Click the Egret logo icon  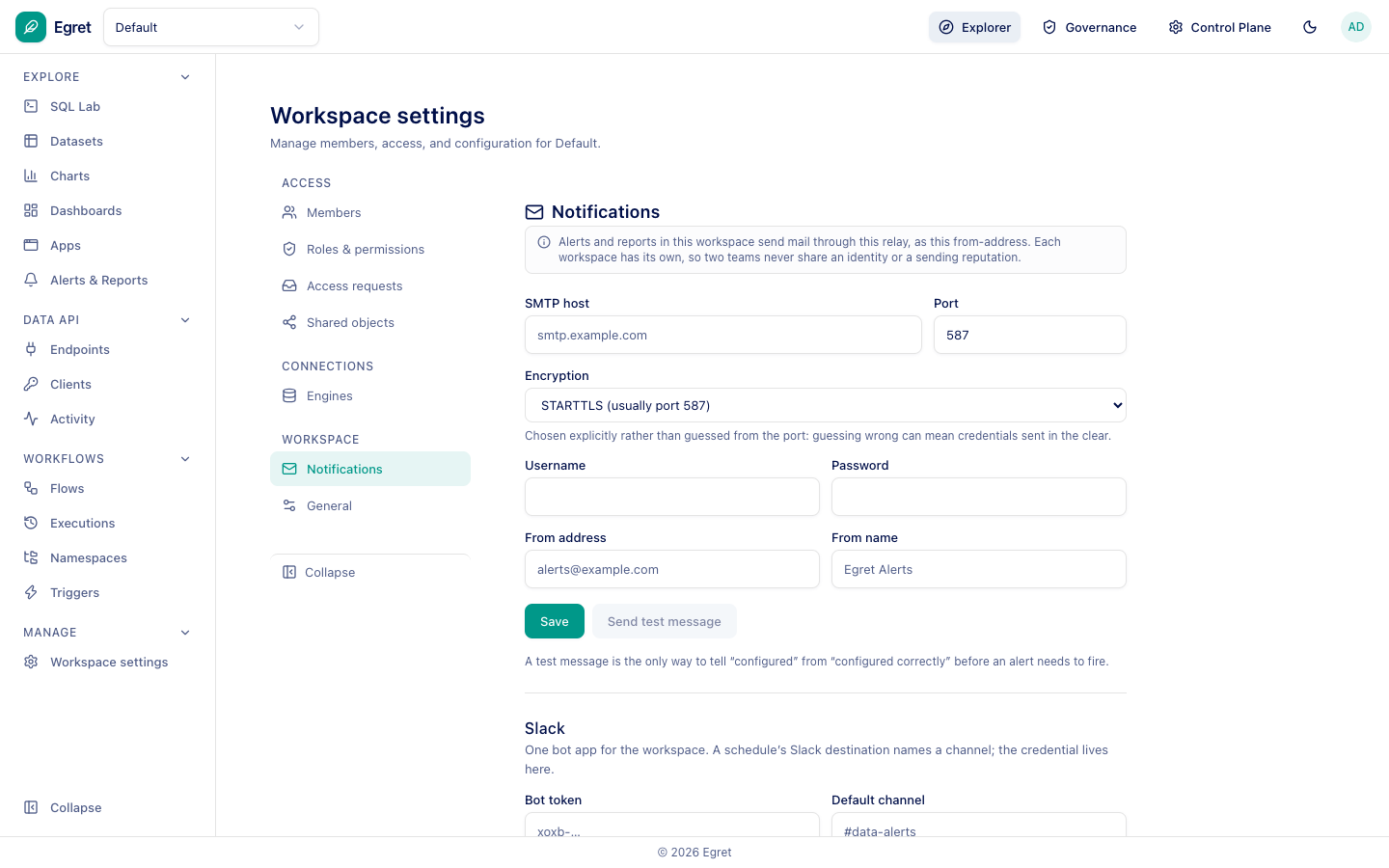click(x=31, y=27)
